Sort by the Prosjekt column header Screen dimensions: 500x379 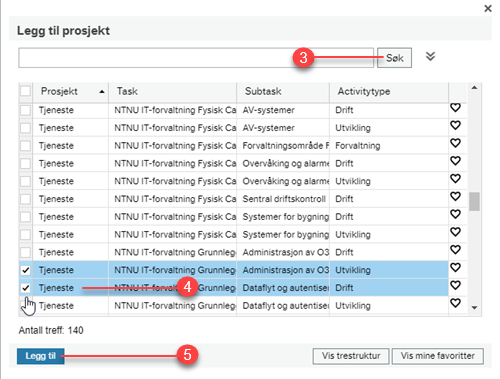[x=70, y=91]
